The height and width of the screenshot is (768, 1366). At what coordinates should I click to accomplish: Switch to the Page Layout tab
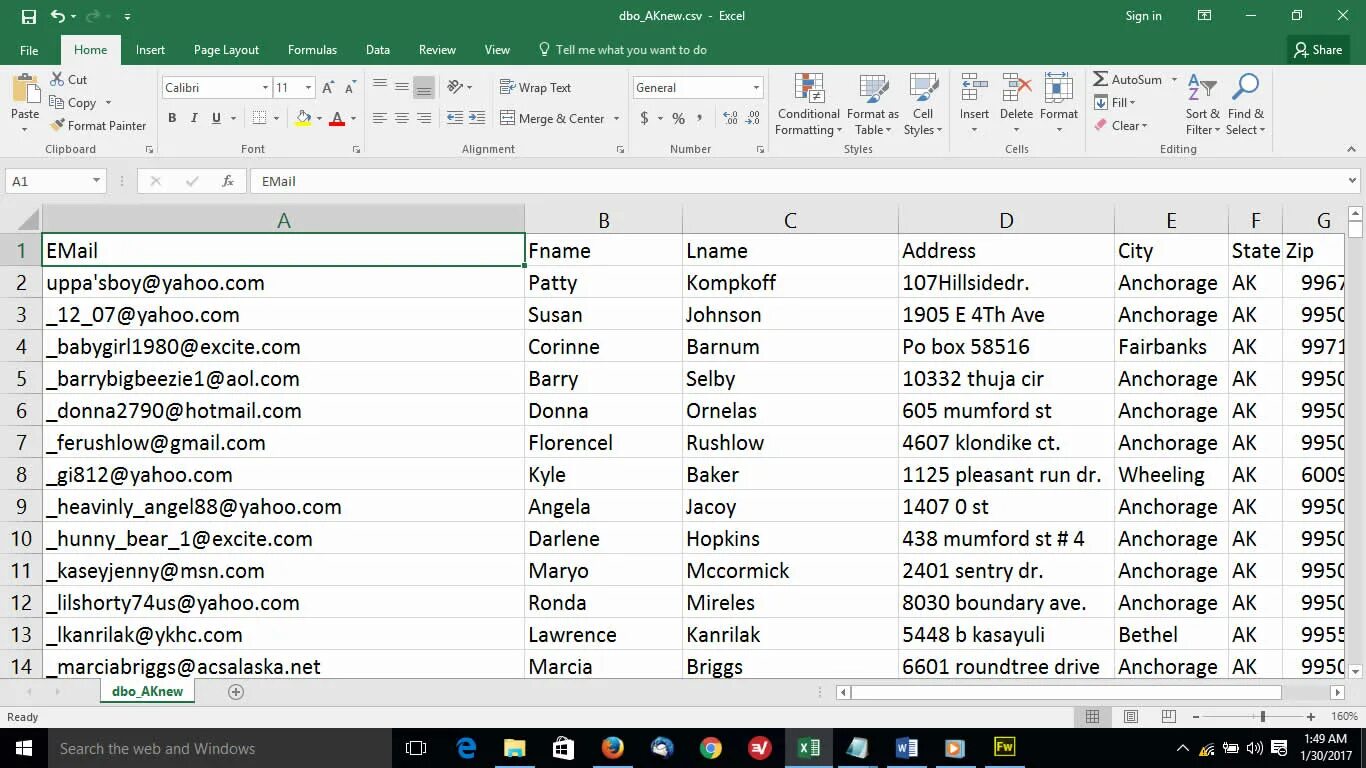point(226,50)
